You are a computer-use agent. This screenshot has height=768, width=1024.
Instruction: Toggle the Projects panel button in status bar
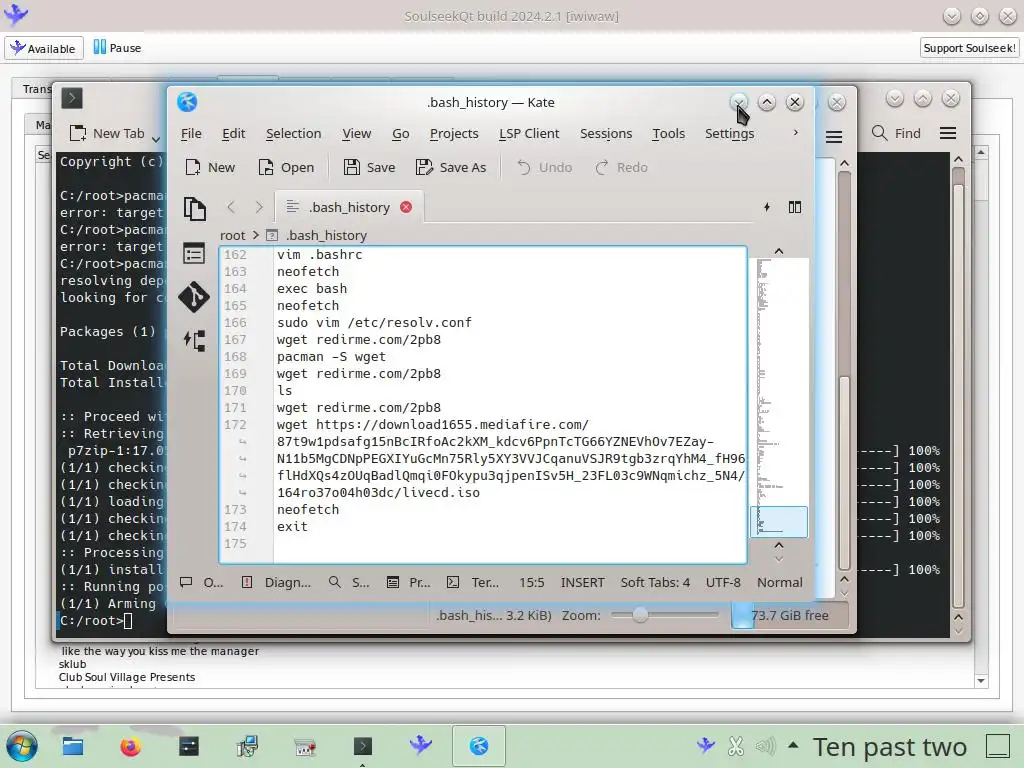(409, 582)
